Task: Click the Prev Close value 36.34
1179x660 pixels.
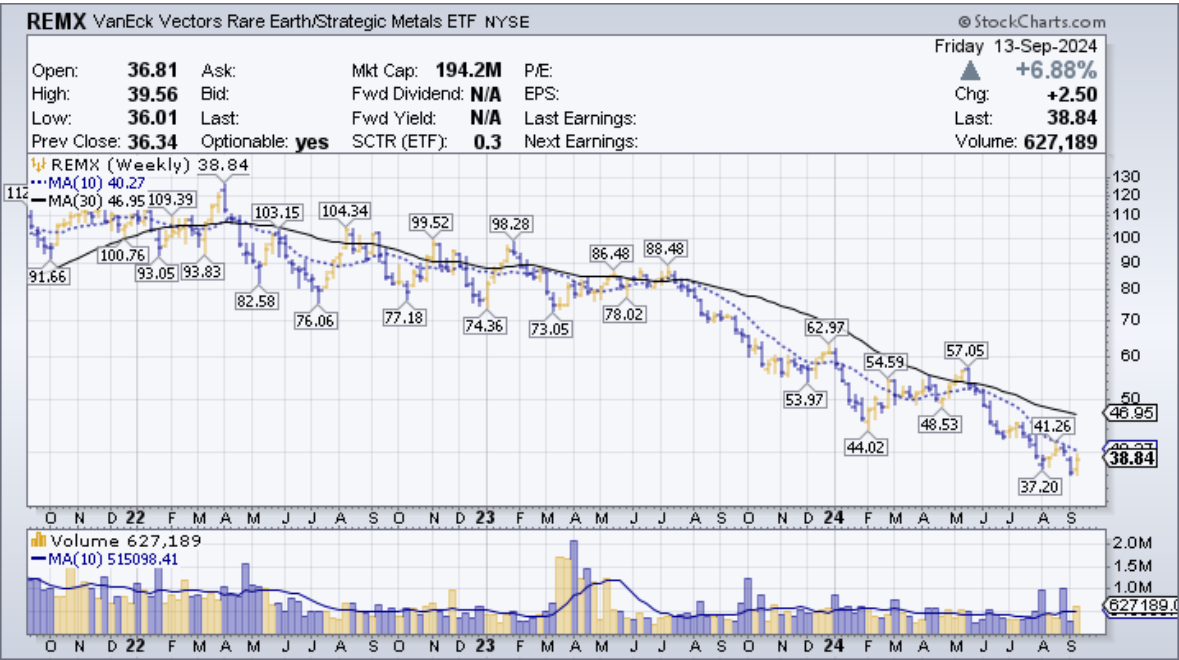Action: [152, 141]
